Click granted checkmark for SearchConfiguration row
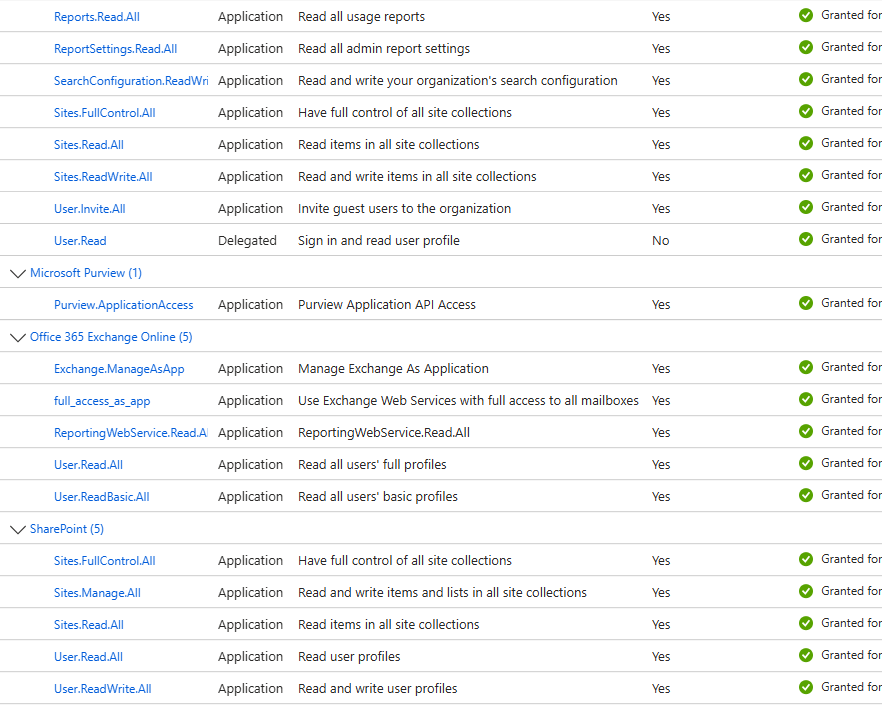 [x=806, y=79]
